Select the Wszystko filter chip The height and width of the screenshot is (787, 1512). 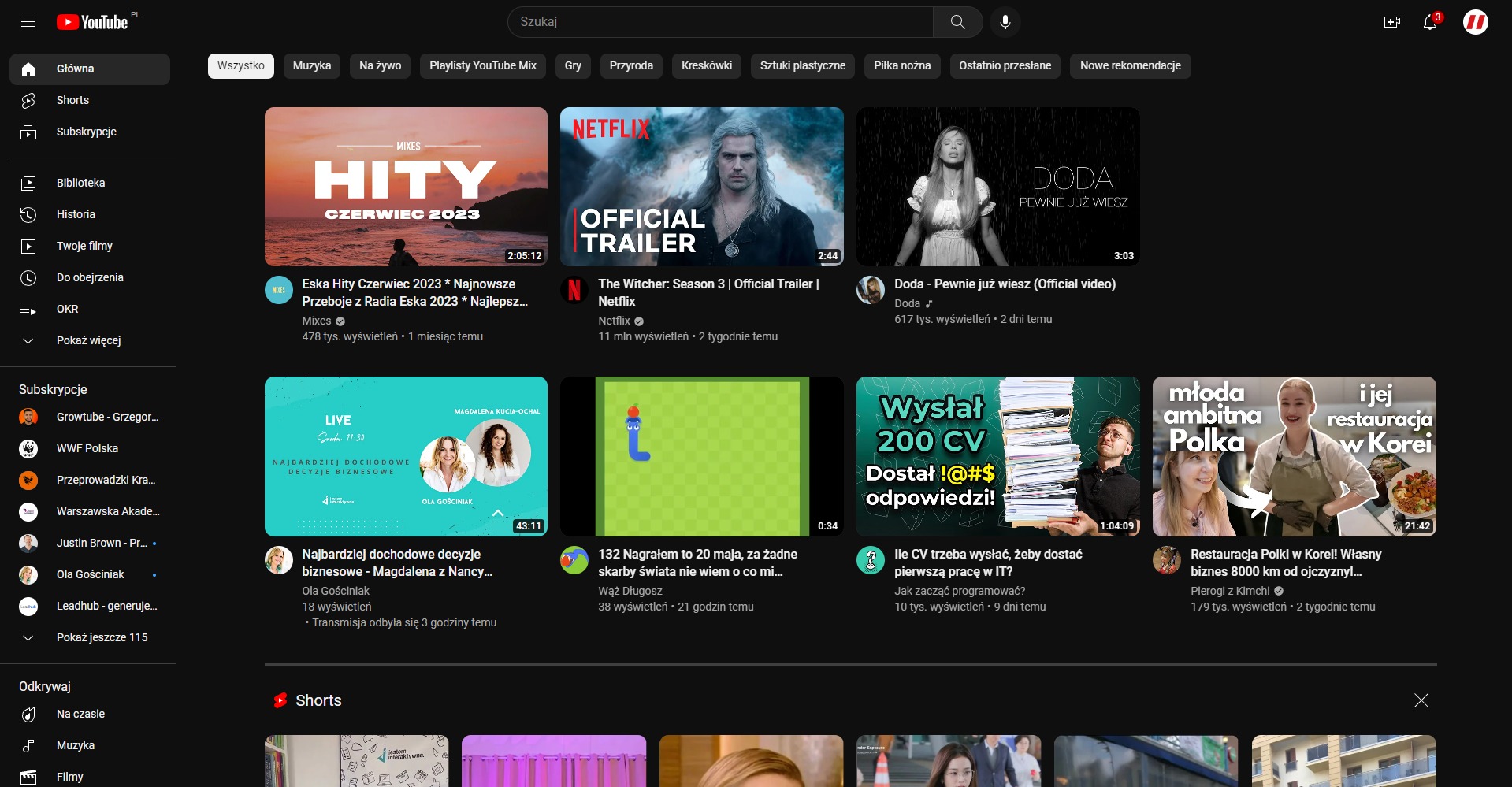241,66
